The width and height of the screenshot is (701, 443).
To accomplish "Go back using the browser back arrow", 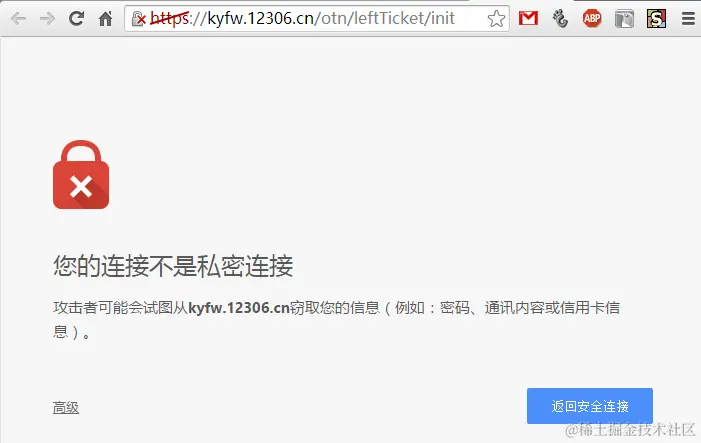I will tap(18, 19).
